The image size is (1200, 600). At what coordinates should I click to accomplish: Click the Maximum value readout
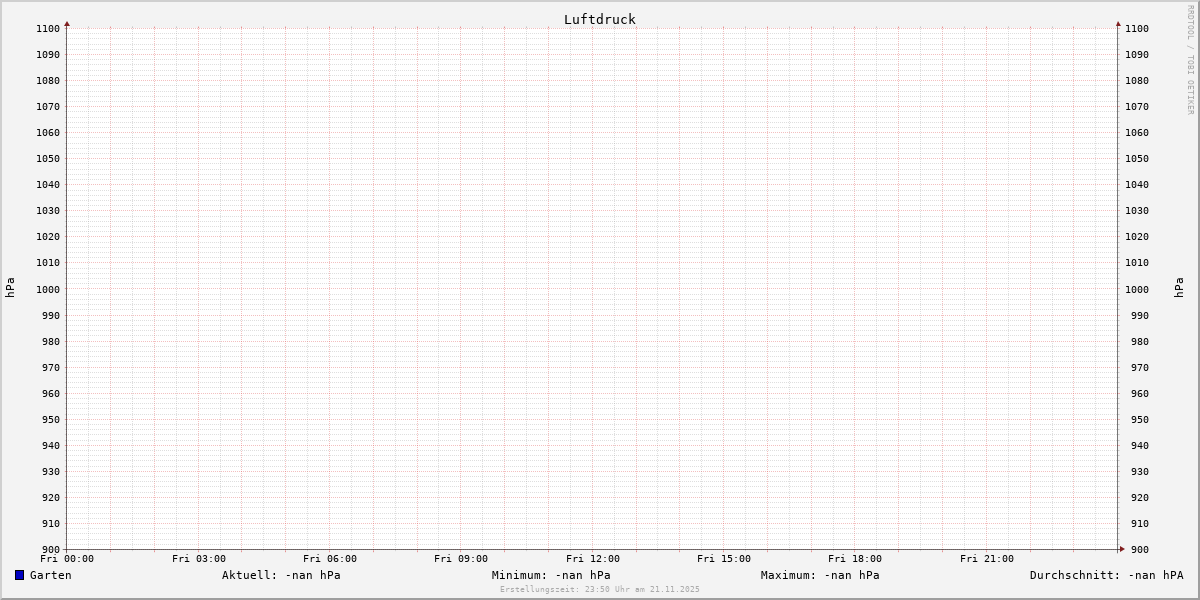coord(820,575)
